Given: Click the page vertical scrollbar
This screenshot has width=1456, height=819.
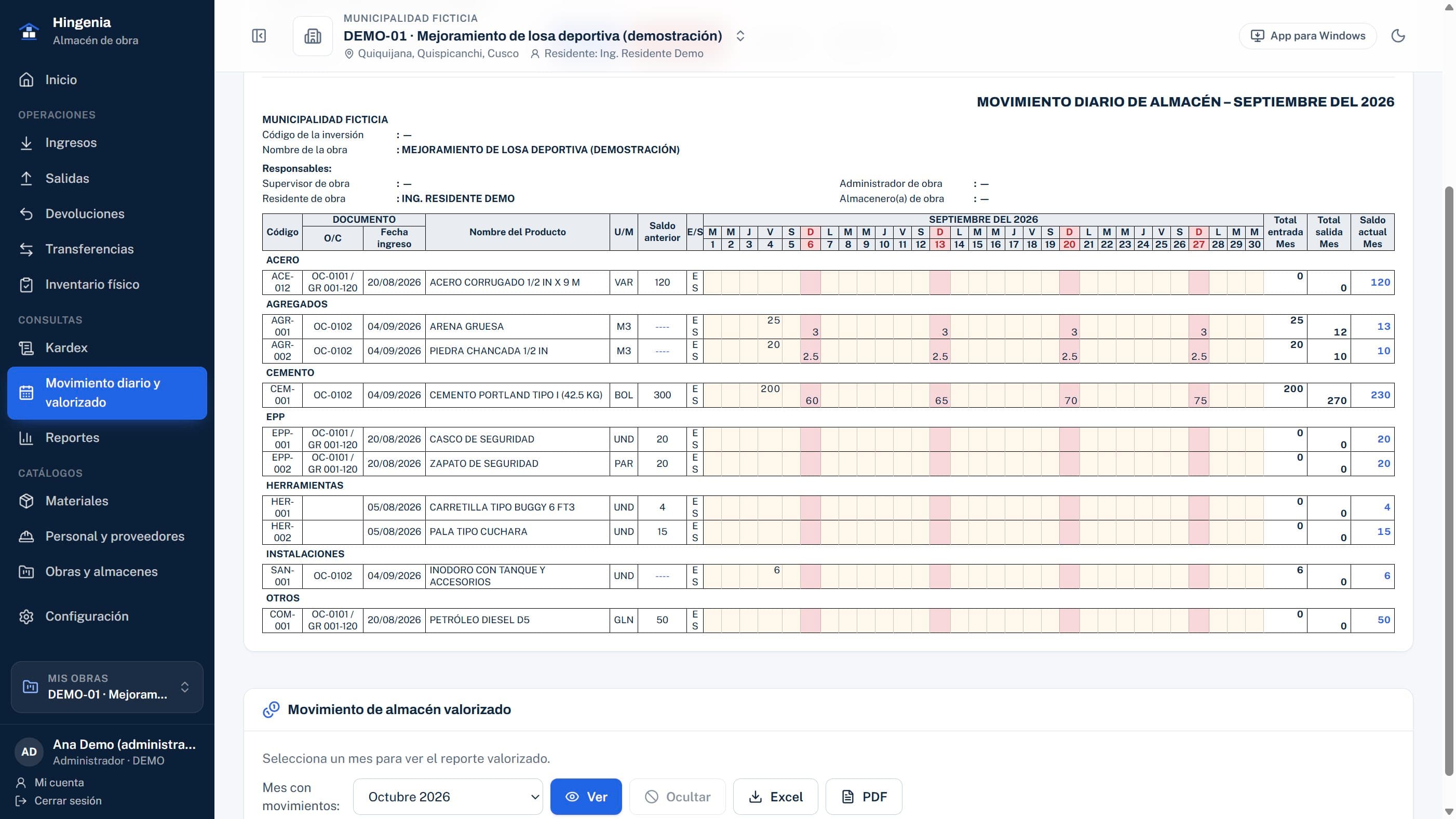Looking at the screenshot, I should (1448, 480).
